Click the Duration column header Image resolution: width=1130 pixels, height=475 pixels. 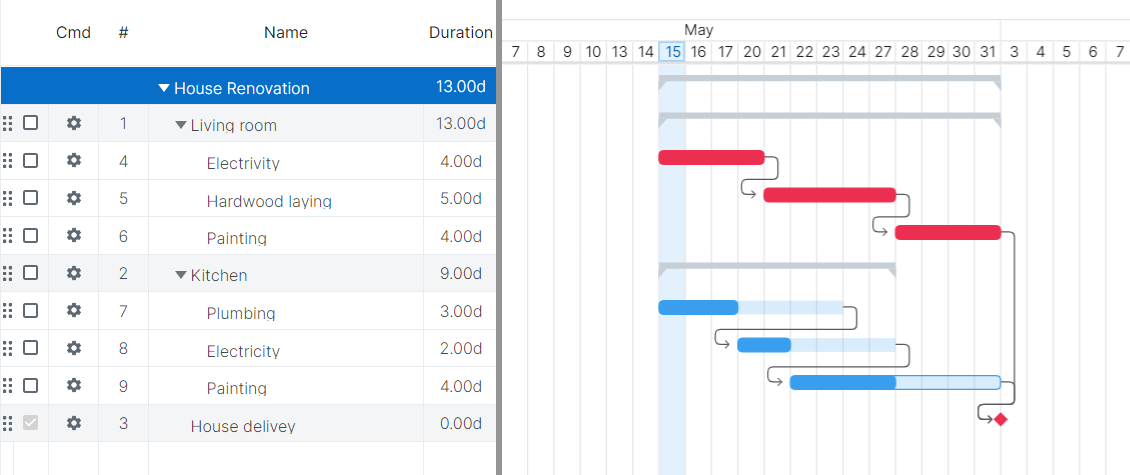(460, 32)
